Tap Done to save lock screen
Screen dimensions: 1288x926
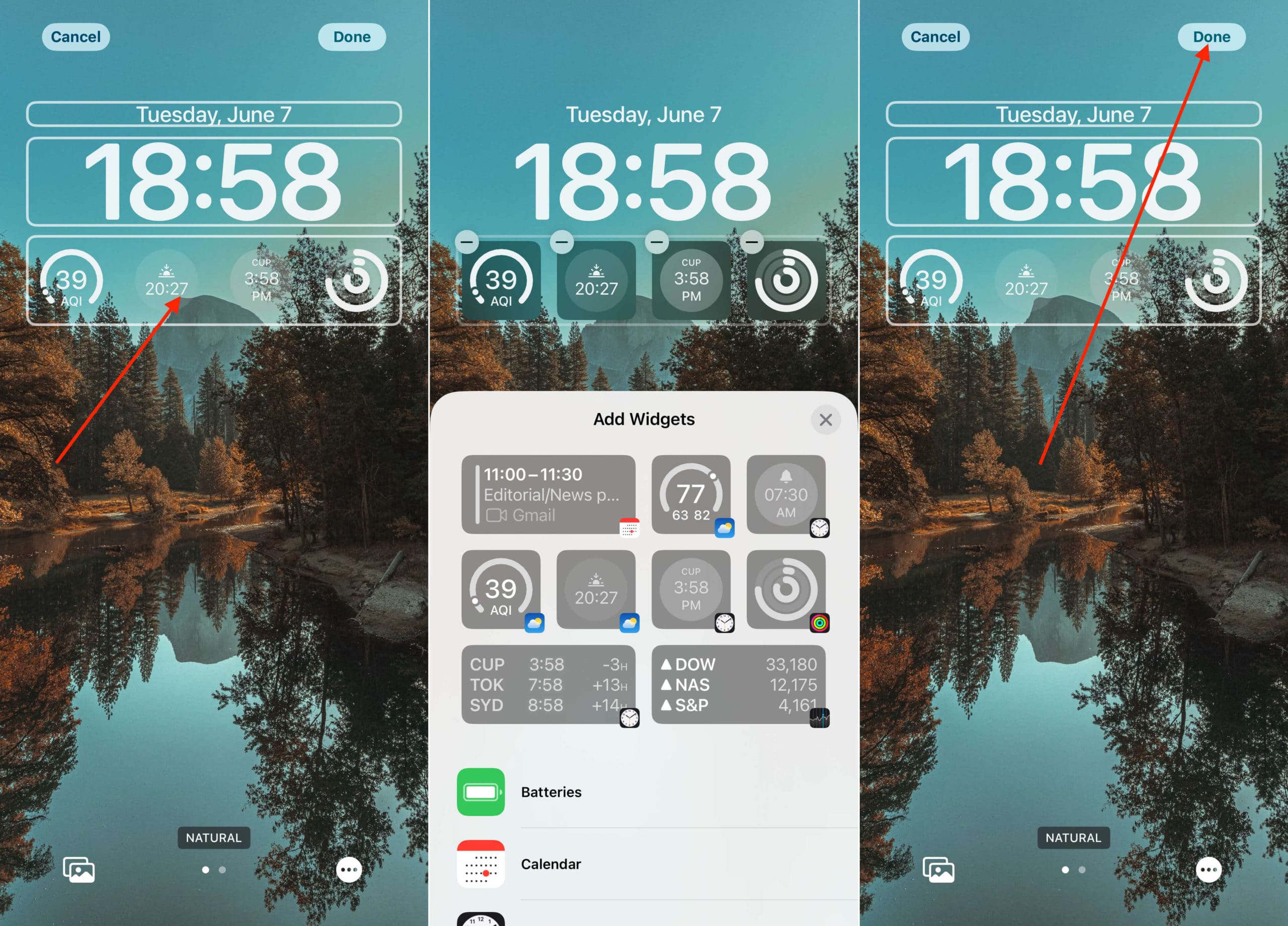pos(1211,36)
